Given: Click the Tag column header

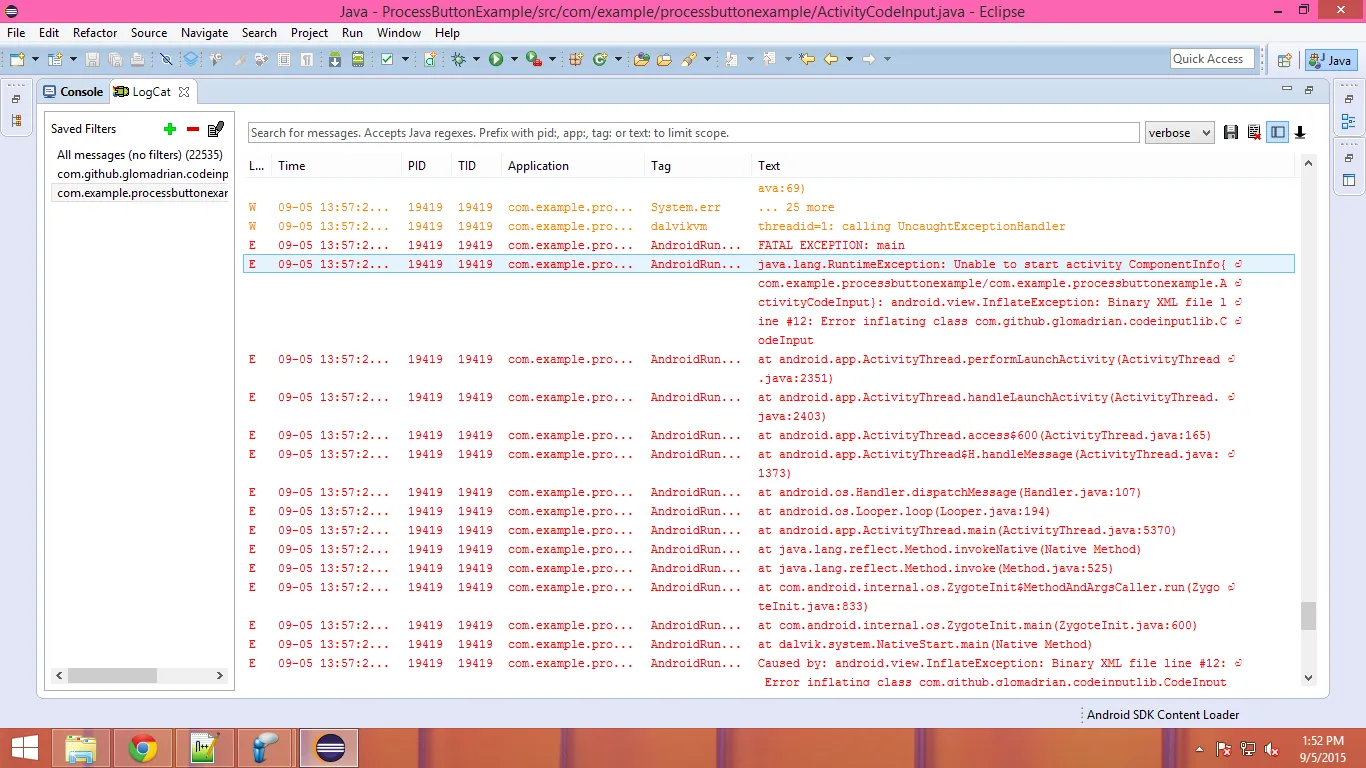Looking at the screenshot, I should 698,166.
